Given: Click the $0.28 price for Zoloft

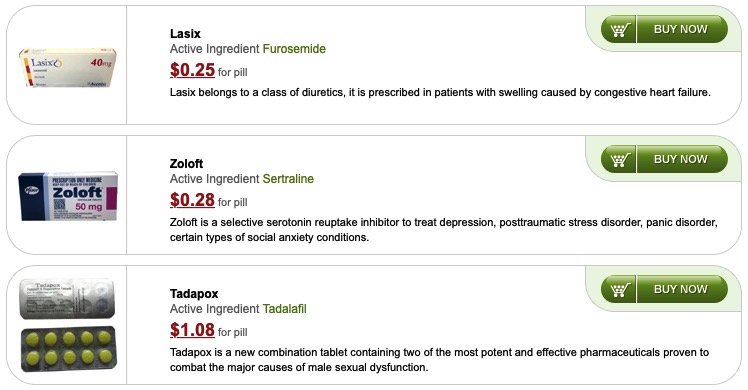Looking at the screenshot, I should pos(192,200).
